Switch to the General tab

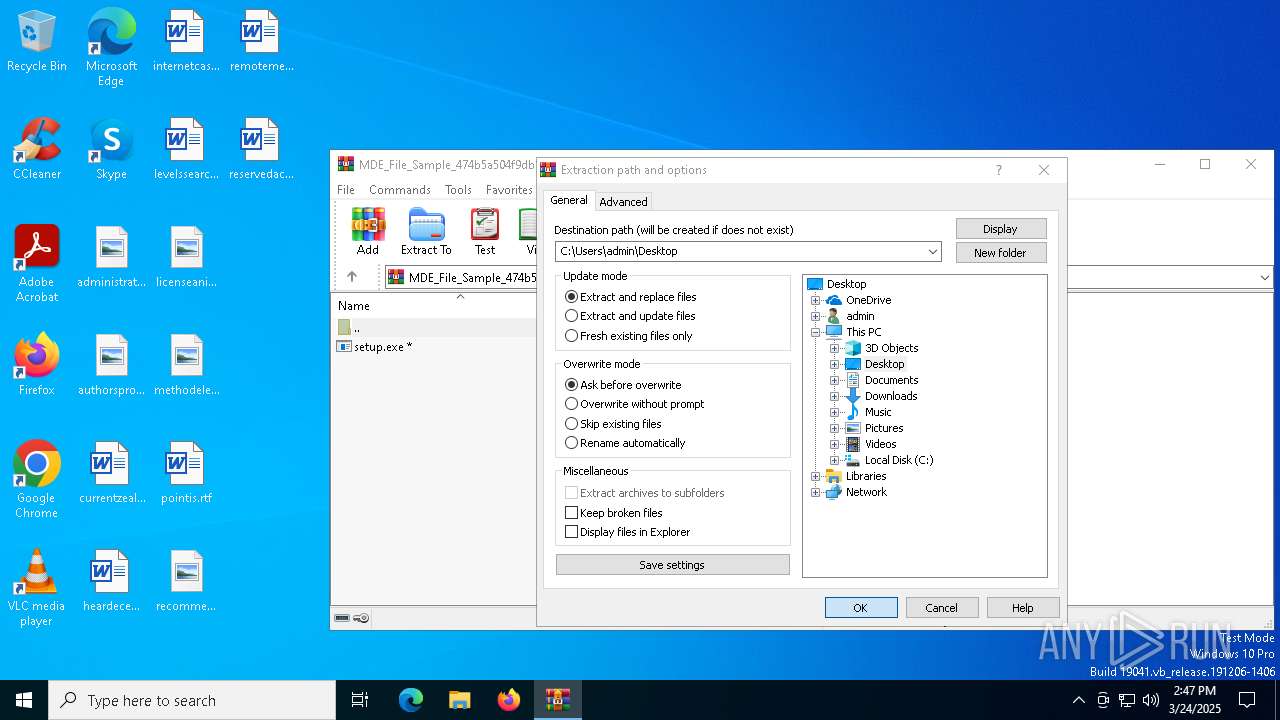(x=569, y=200)
